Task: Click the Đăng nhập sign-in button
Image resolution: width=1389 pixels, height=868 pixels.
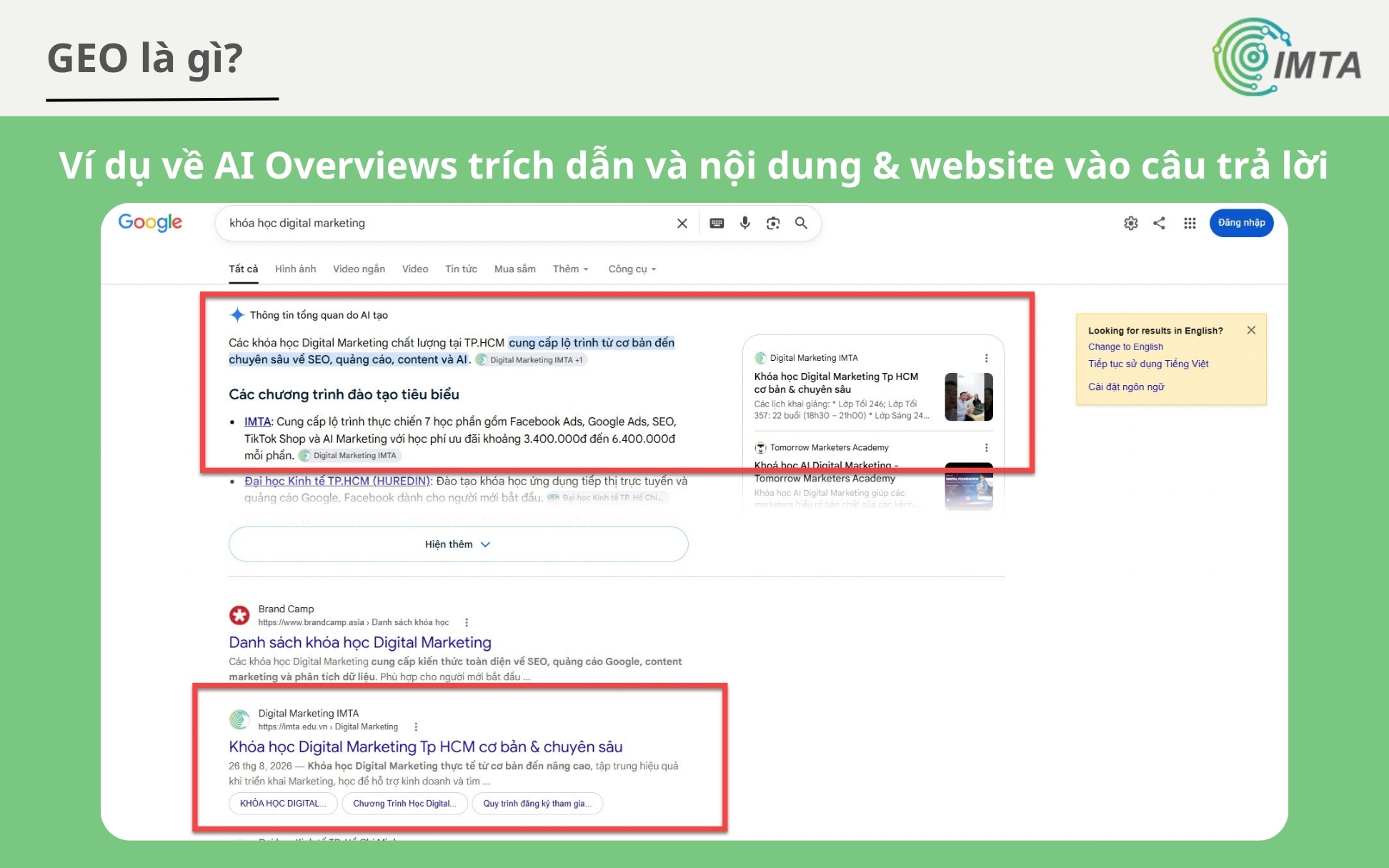Action: (1241, 223)
